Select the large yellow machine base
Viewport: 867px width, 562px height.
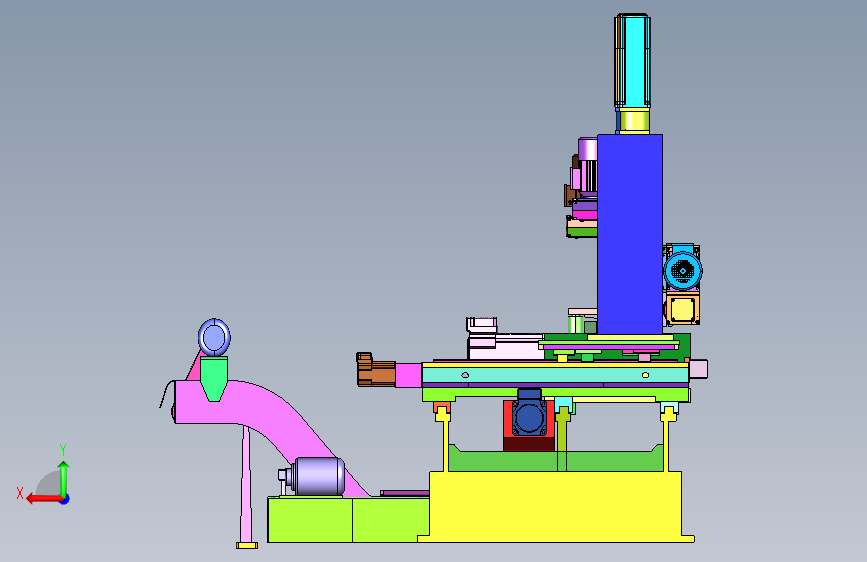[x=556, y=506]
